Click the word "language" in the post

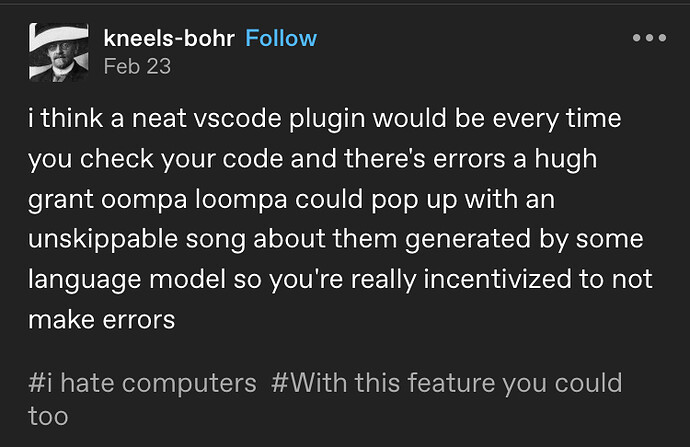click(x=84, y=281)
